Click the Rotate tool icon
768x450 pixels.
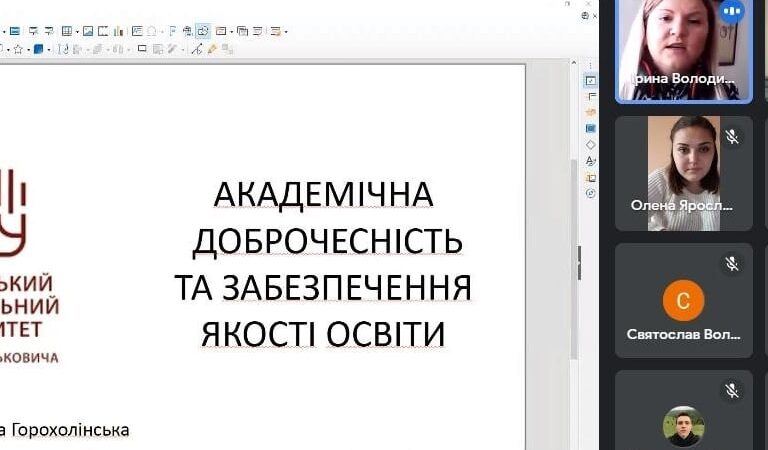coord(63,49)
